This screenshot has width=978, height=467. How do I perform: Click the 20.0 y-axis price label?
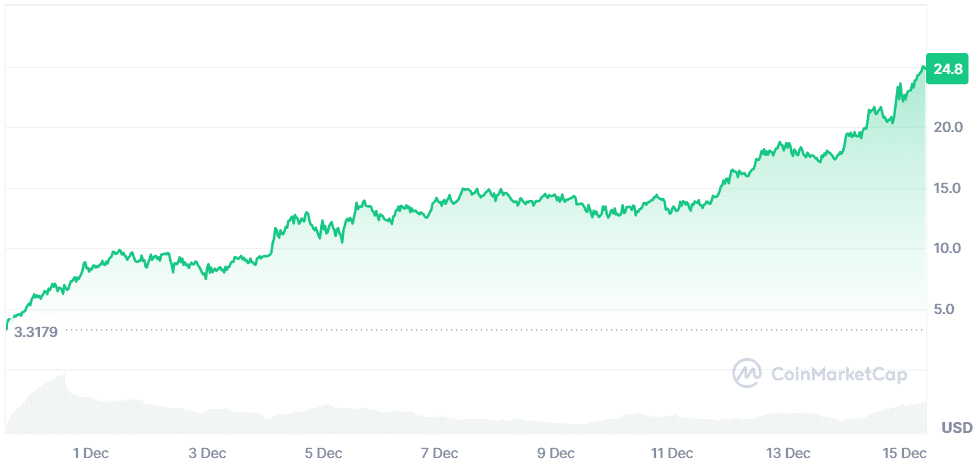pos(947,128)
